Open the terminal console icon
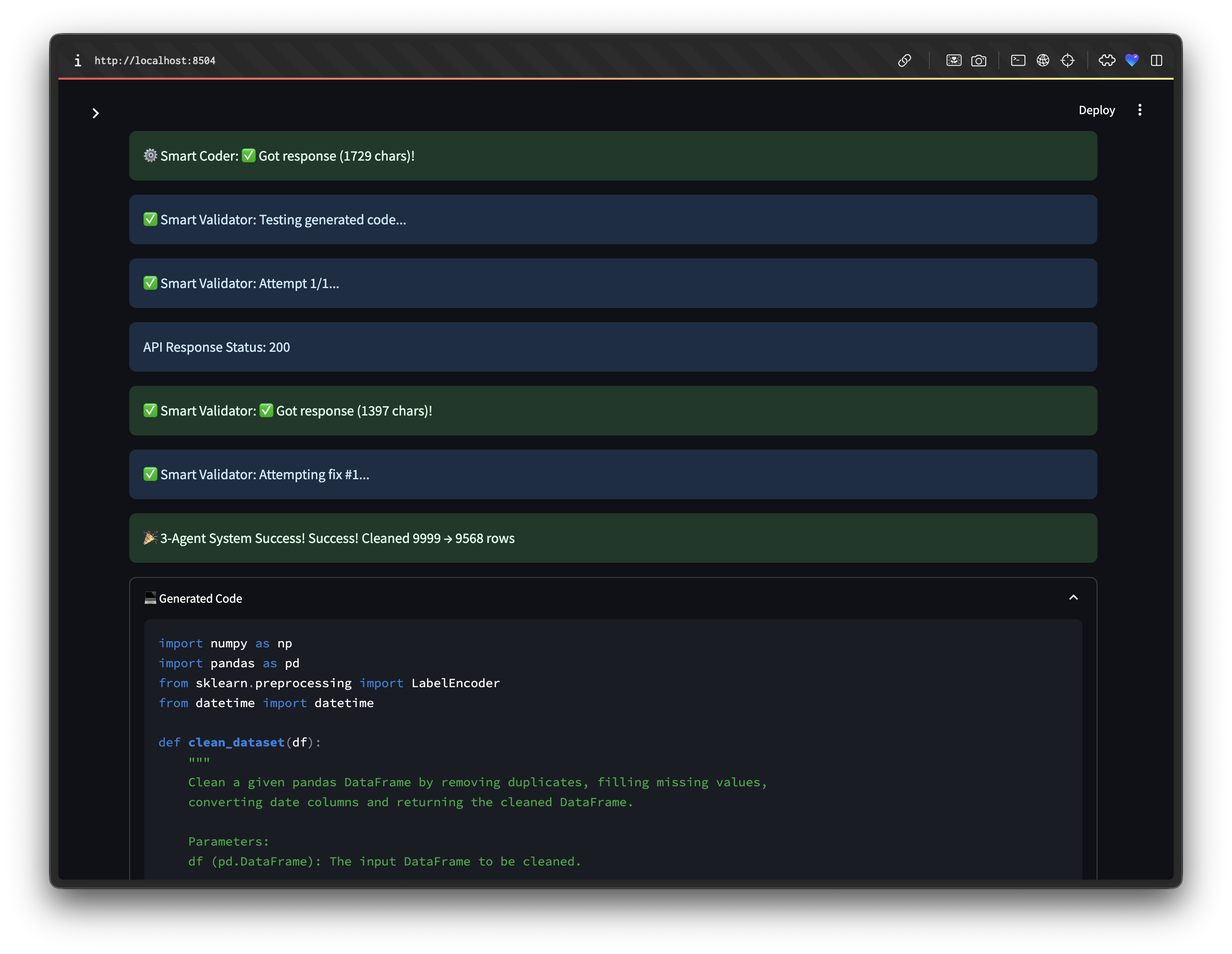 (1018, 60)
